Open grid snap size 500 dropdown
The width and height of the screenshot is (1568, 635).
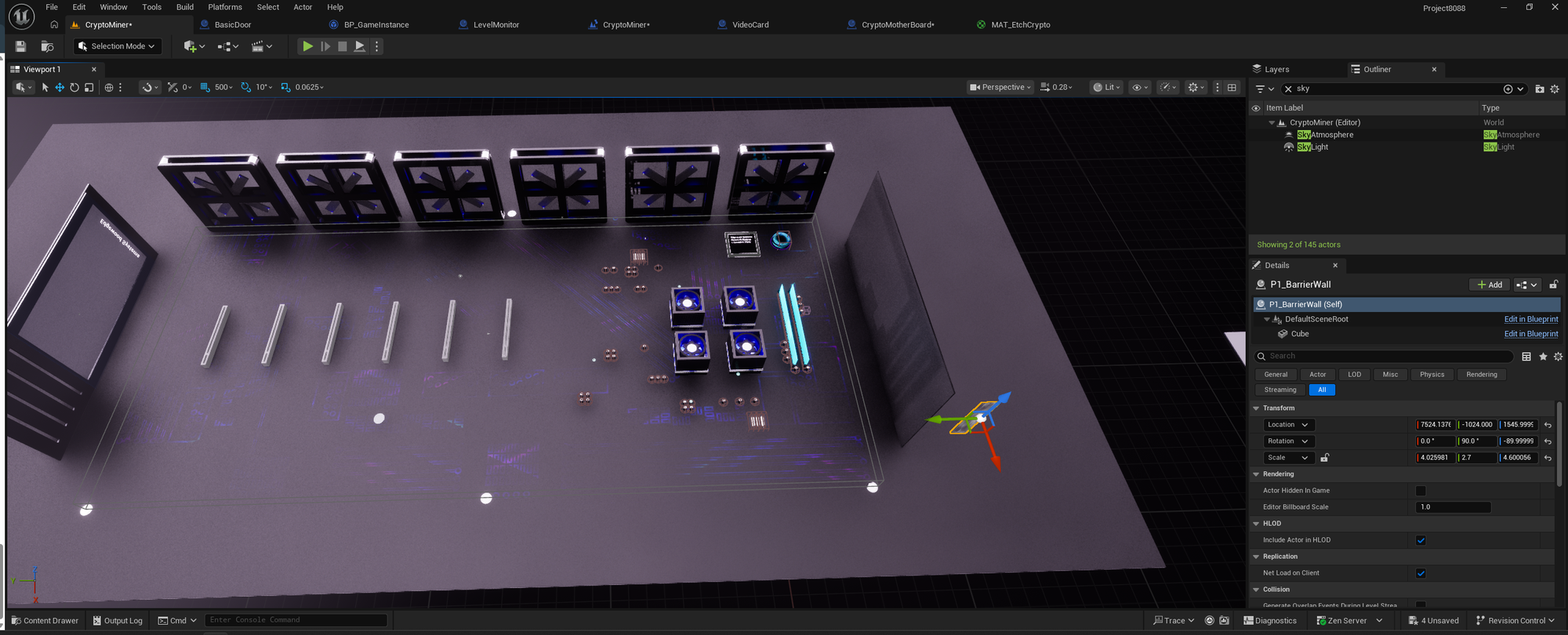(224, 87)
